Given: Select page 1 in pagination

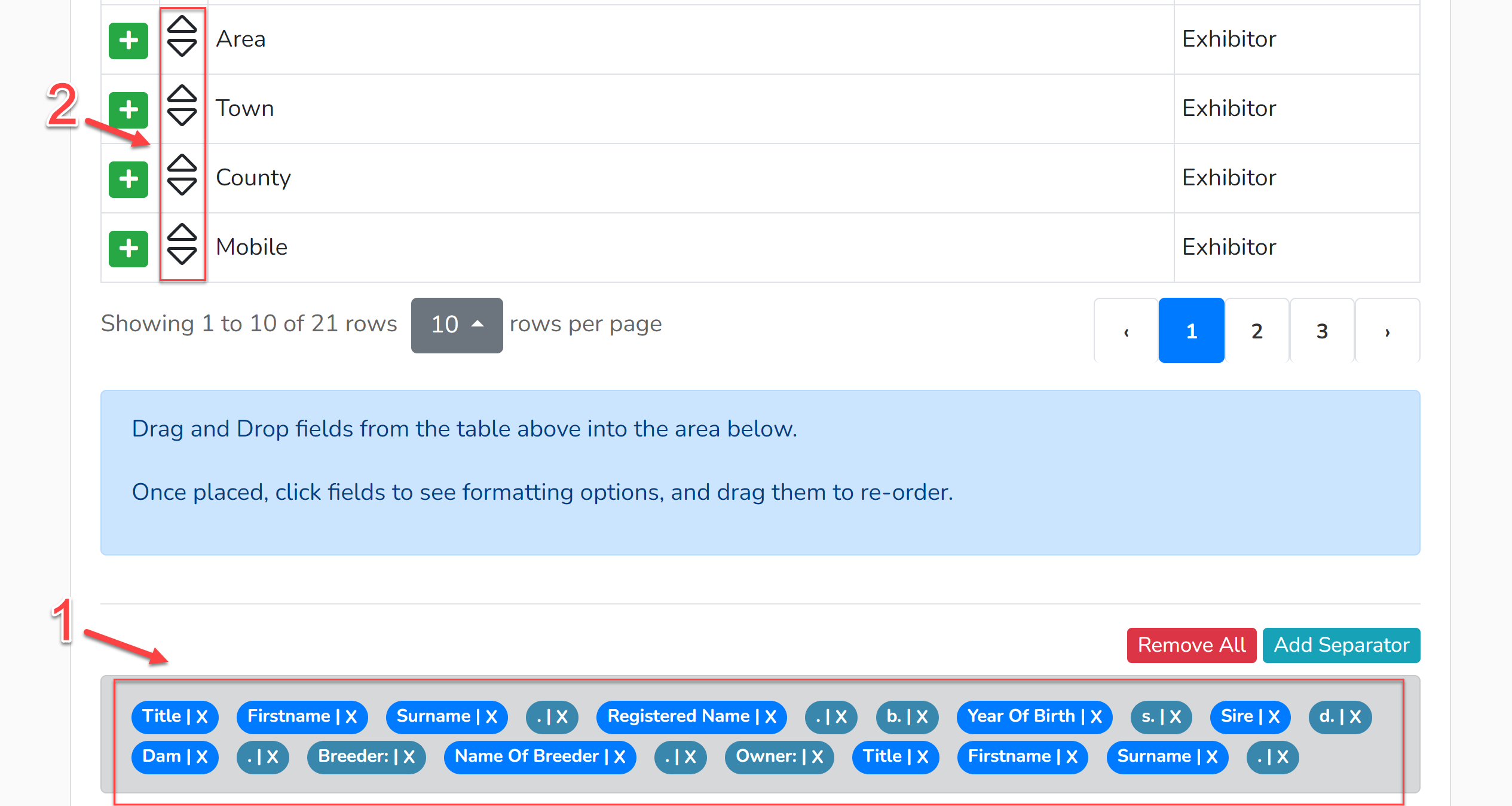Looking at the screenshot, I should click(x=1191, y=331).
